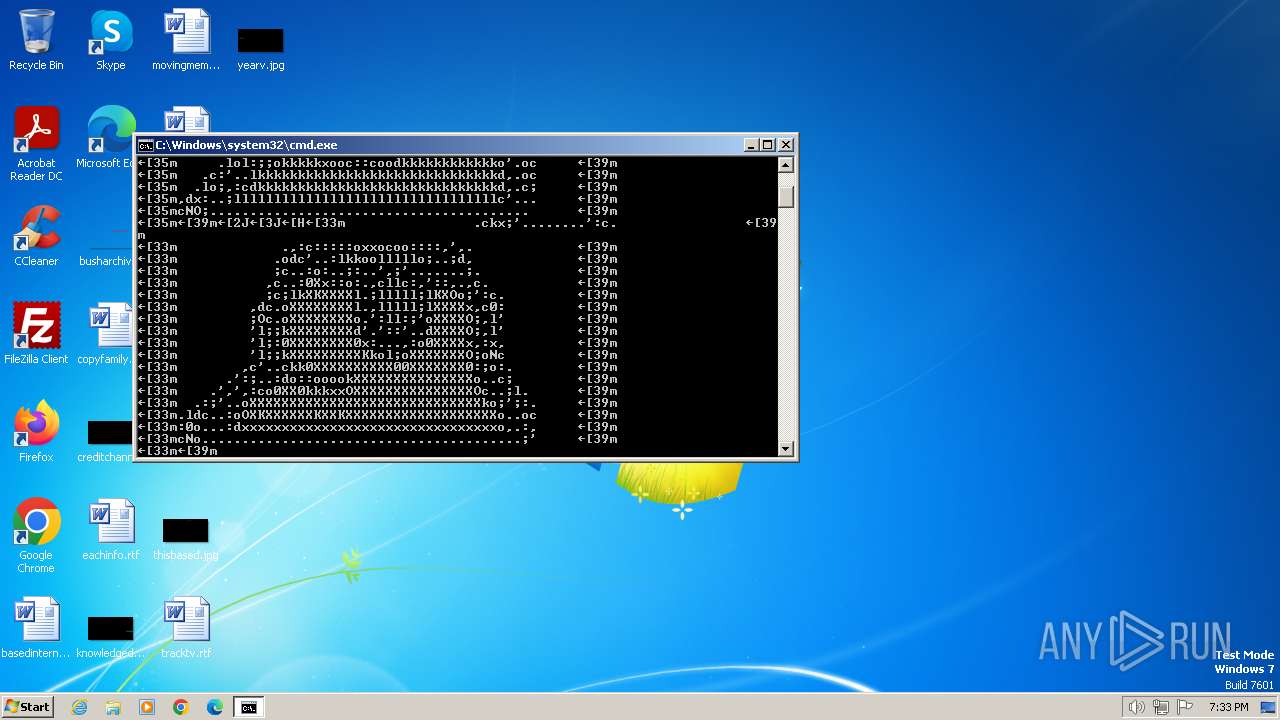The height and width of the screenshot is (720, 1280).
Task: Open the Start menu
Action: point(28,706)
